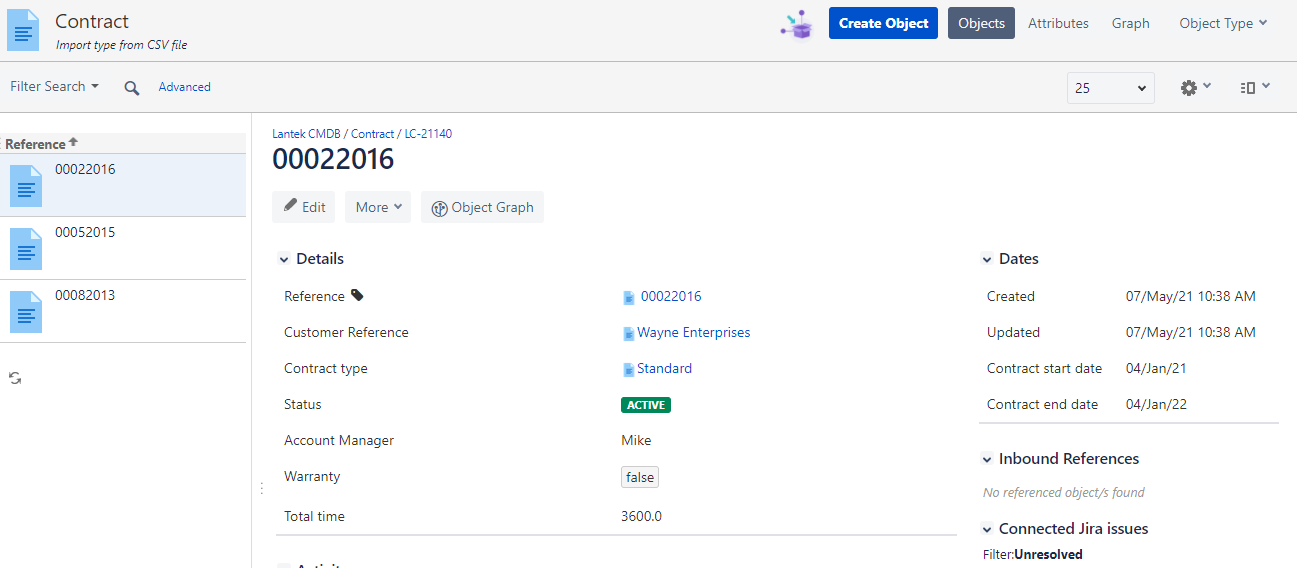Expand the Filter Search dropdown
1299x568 pixels.
pyautogui.click(x=55, y=87)
